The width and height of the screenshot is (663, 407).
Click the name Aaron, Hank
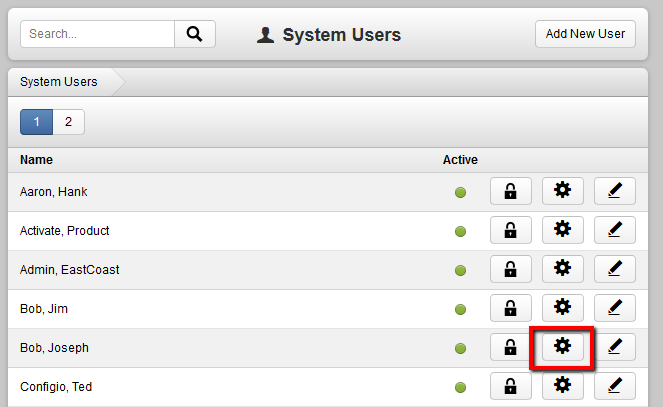(54, 192)
